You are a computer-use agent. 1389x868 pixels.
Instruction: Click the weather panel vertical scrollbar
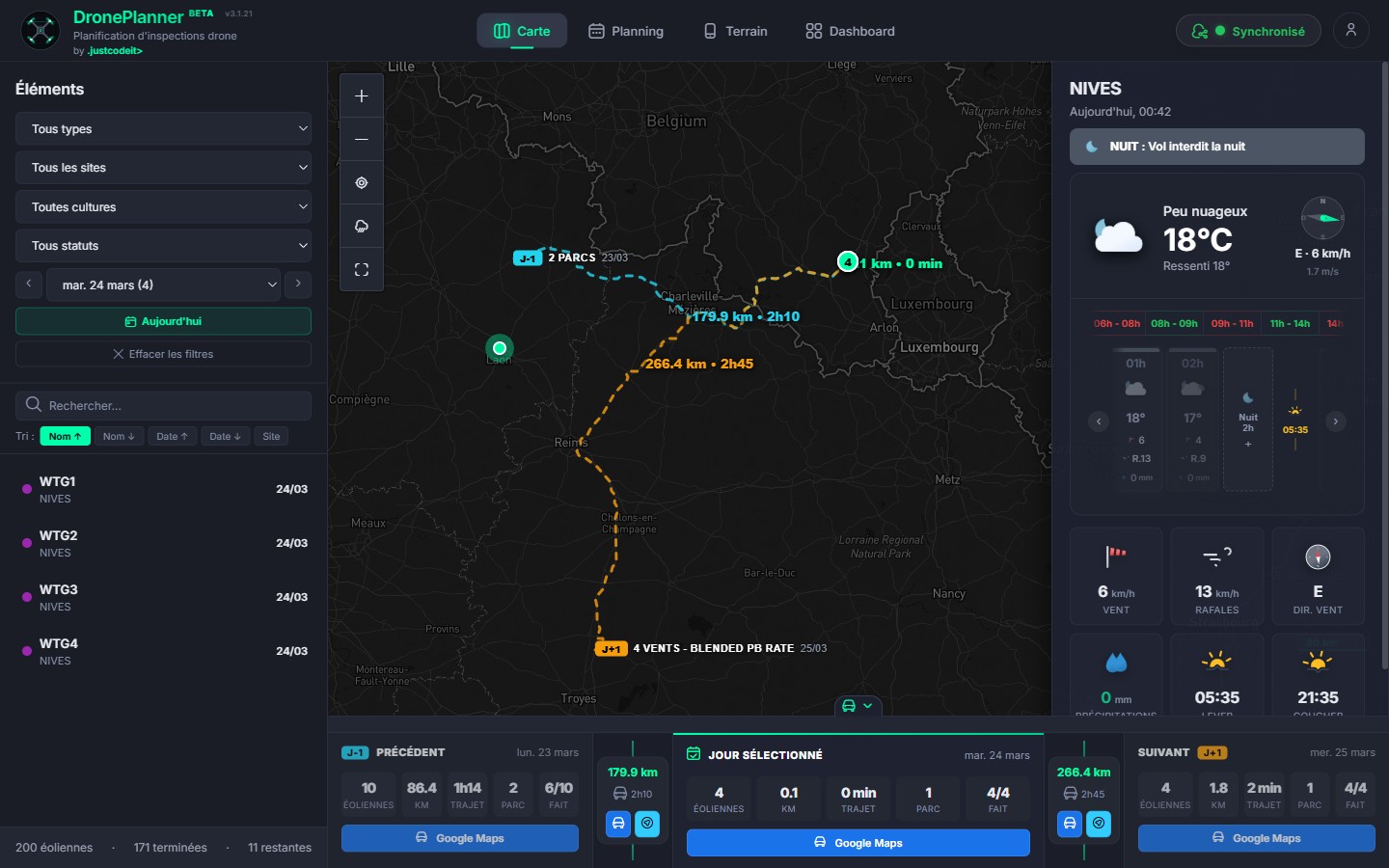1385,366
